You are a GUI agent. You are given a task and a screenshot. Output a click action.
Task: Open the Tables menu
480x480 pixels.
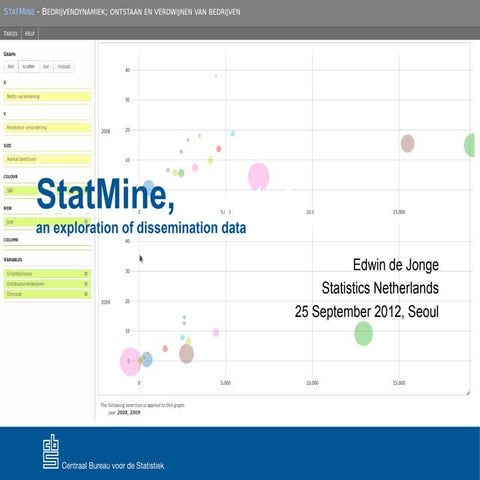(x=10, y=33)
